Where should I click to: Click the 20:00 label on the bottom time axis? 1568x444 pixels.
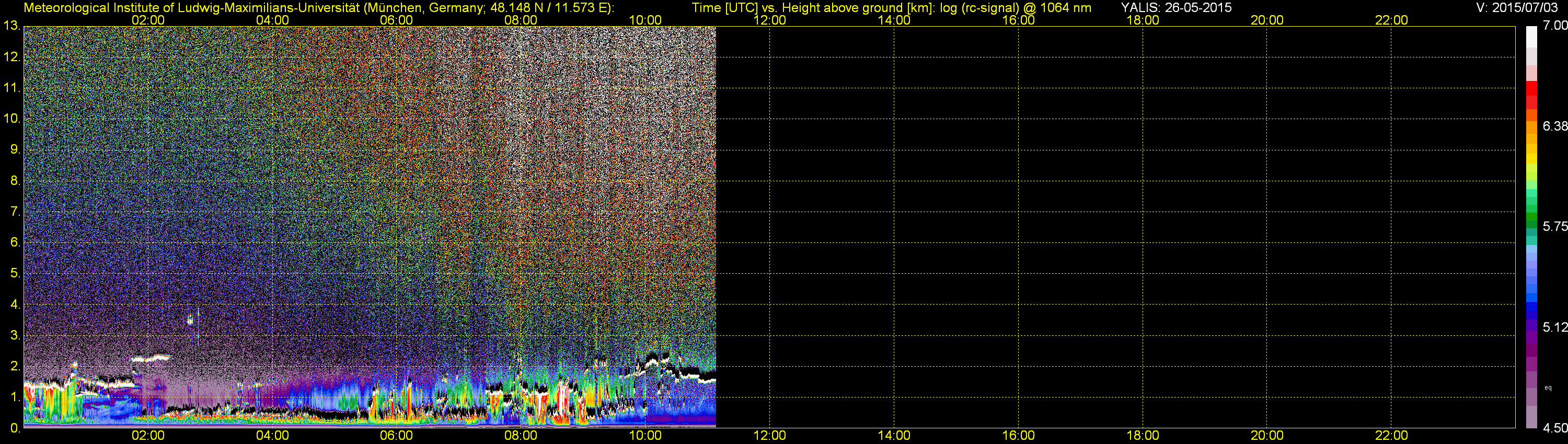point(1267,436)
